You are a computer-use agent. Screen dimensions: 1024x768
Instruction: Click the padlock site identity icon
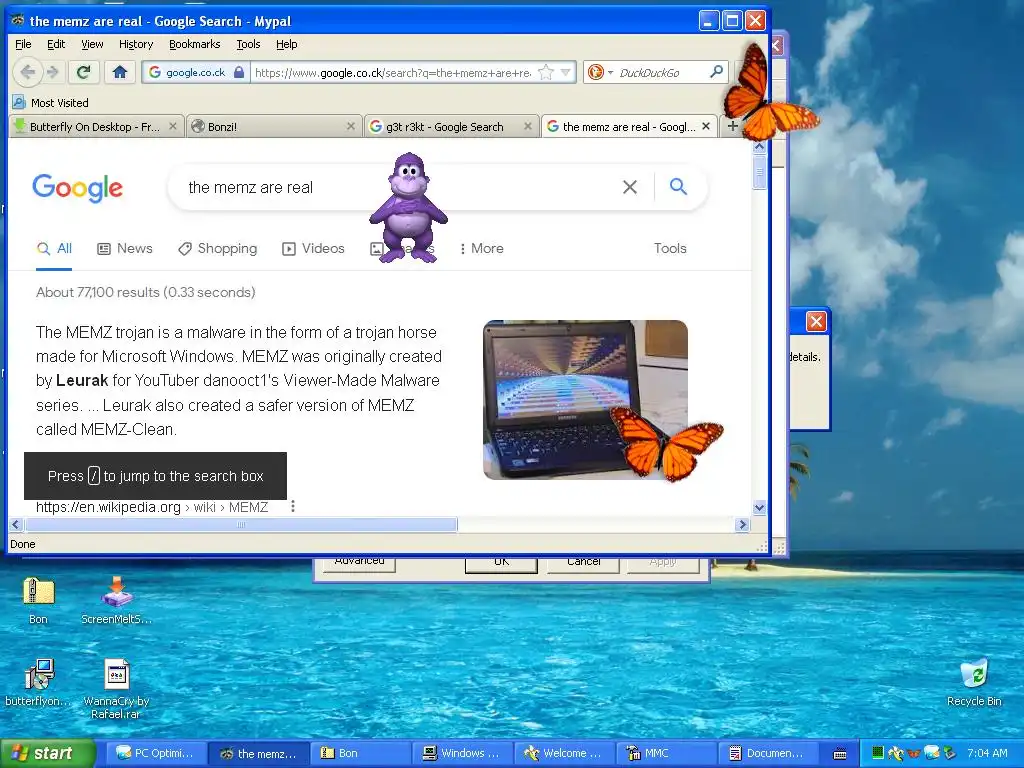pos(239,72)
